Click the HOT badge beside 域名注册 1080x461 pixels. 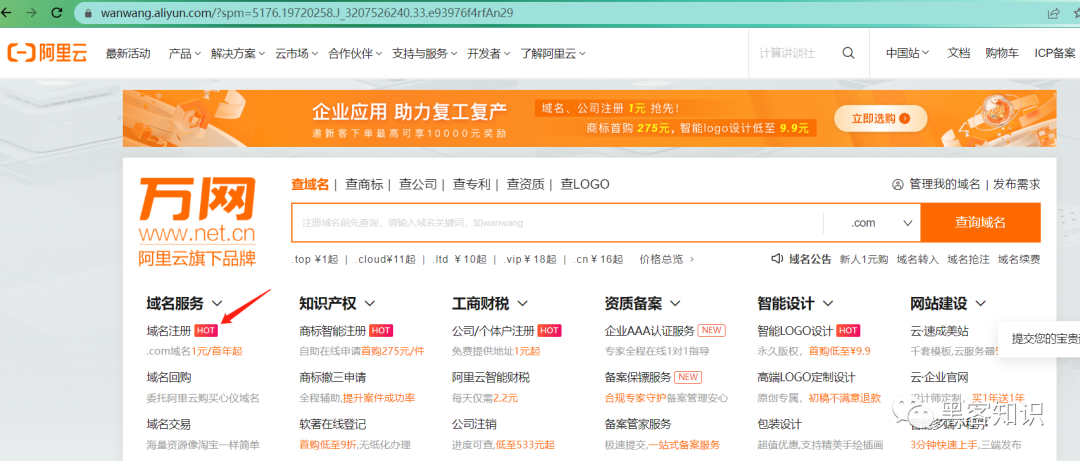click(x=207, y=331)
